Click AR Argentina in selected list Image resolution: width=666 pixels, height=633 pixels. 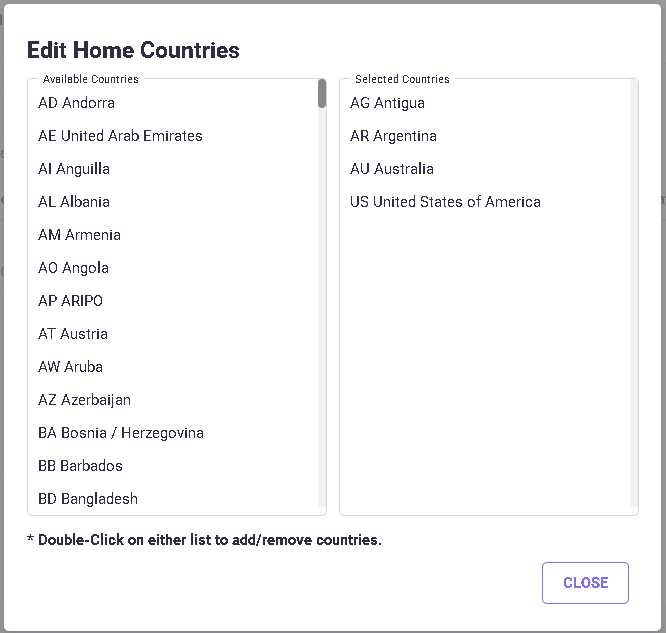point(393,136)
